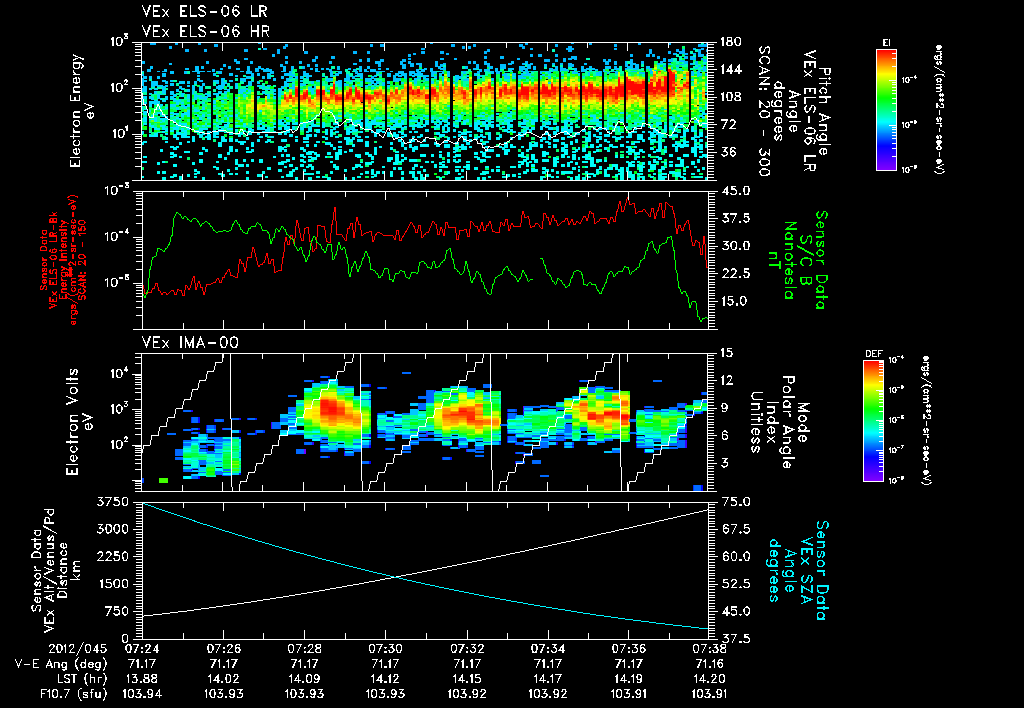Viewport: 1024px width, 708px height.
Task: Click the red ELS-06 LR-Bk axis label
Action: (x=63, y=260)
